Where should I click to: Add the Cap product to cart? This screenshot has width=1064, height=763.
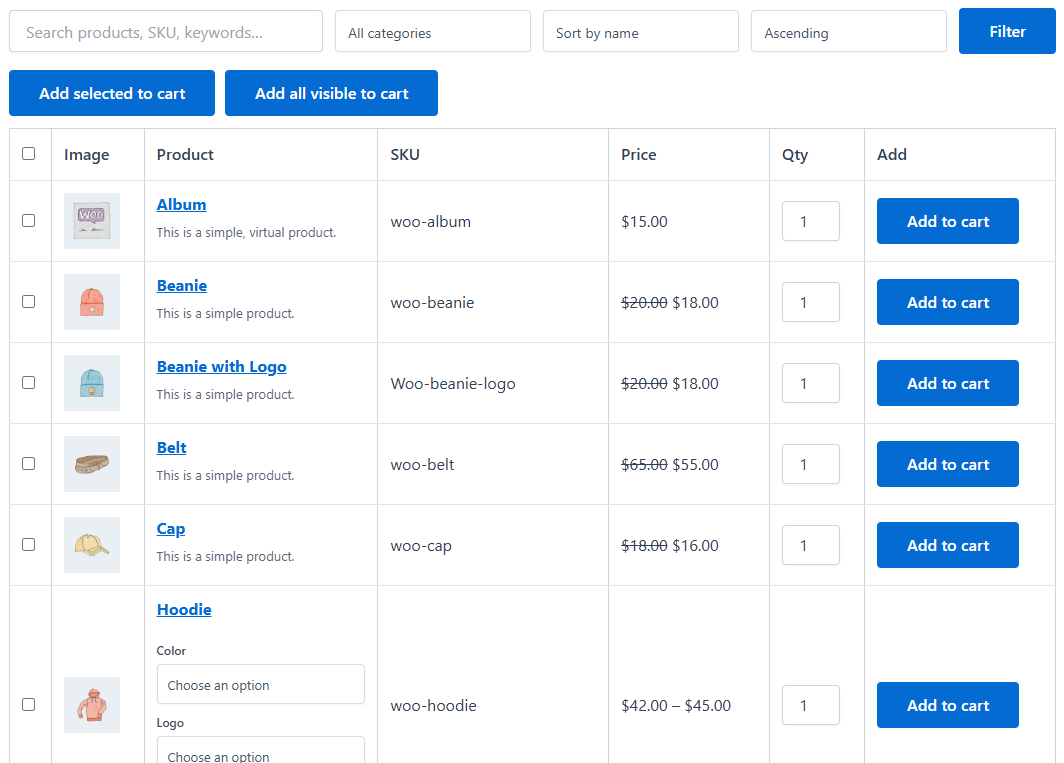click(947, 545)
